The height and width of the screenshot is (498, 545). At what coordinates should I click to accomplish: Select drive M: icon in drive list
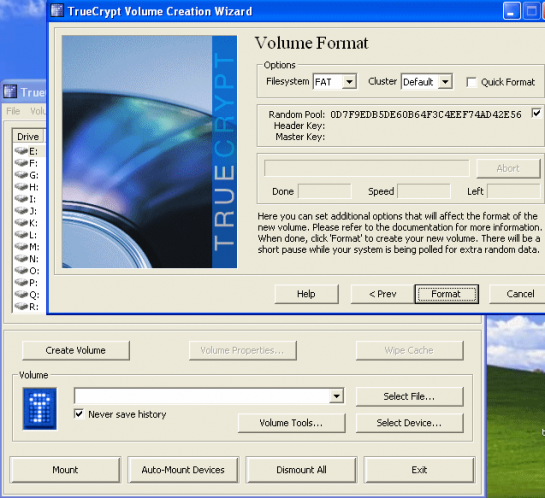click(21, 246)
